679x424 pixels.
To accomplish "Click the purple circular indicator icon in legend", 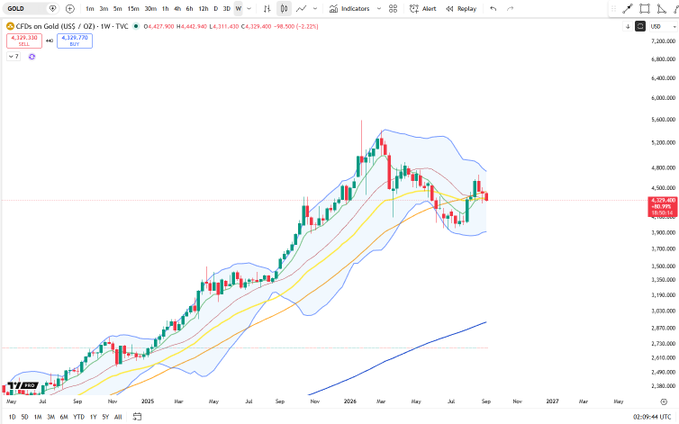I will pos(32,57).
